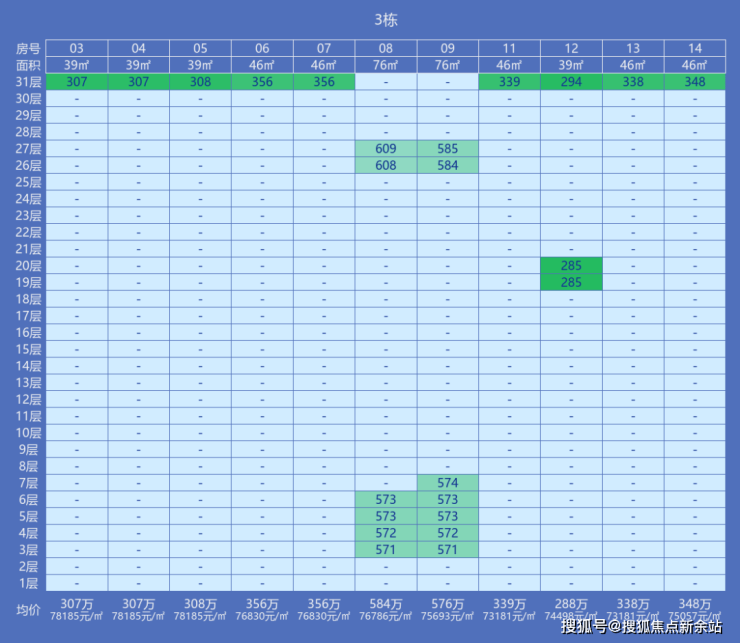This screenshot has height=643, width=740.
Task: Click the 1层 row label
Action: [x=28, y=583]
